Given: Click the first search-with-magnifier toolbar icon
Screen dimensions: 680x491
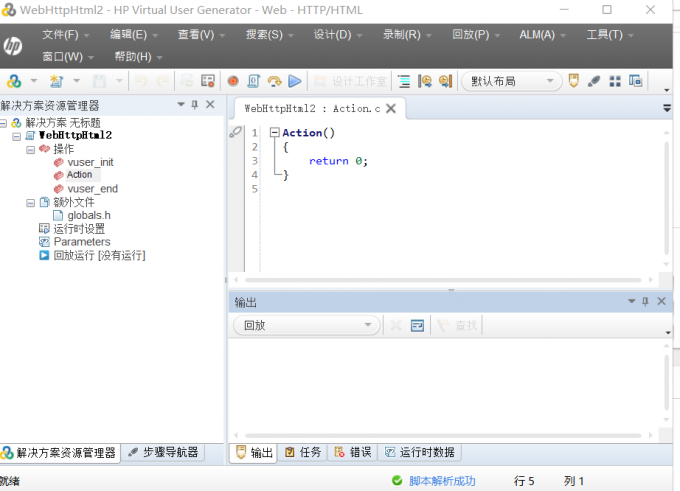Looking at the screenshot, I should click(425, 81).
